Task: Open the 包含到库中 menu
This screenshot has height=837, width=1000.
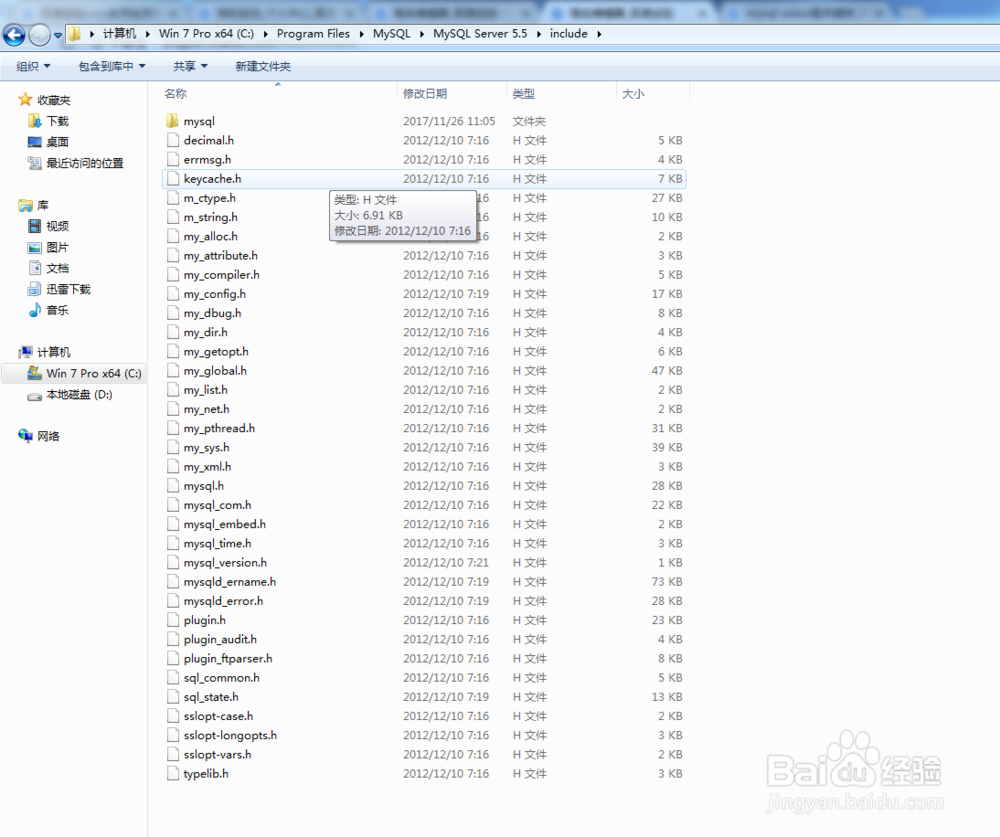Action: coord(112,66)
